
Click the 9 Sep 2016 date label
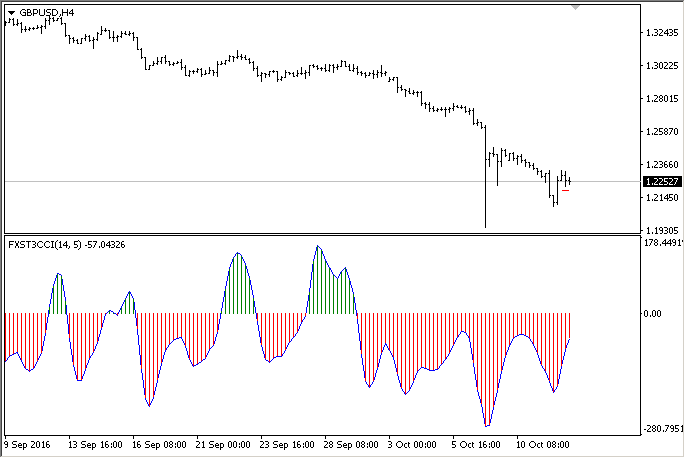click(x=27, y=445)
